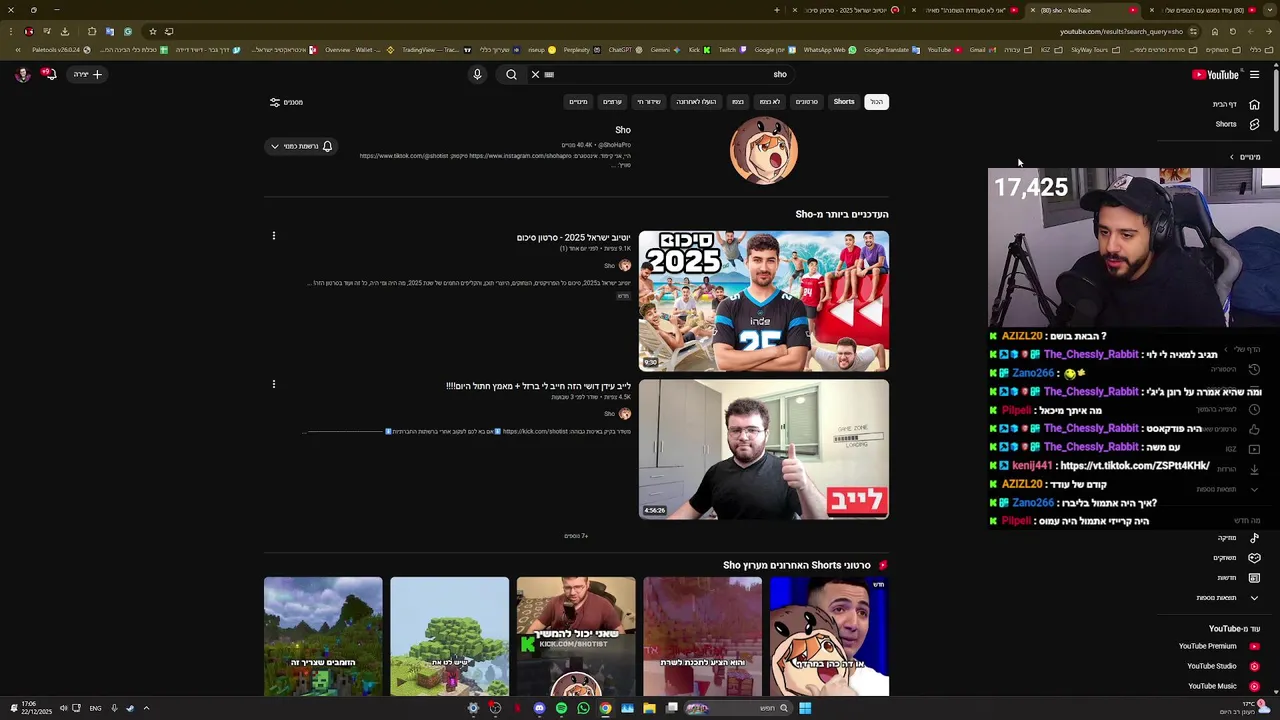Open the short with the blue background man

829,636
